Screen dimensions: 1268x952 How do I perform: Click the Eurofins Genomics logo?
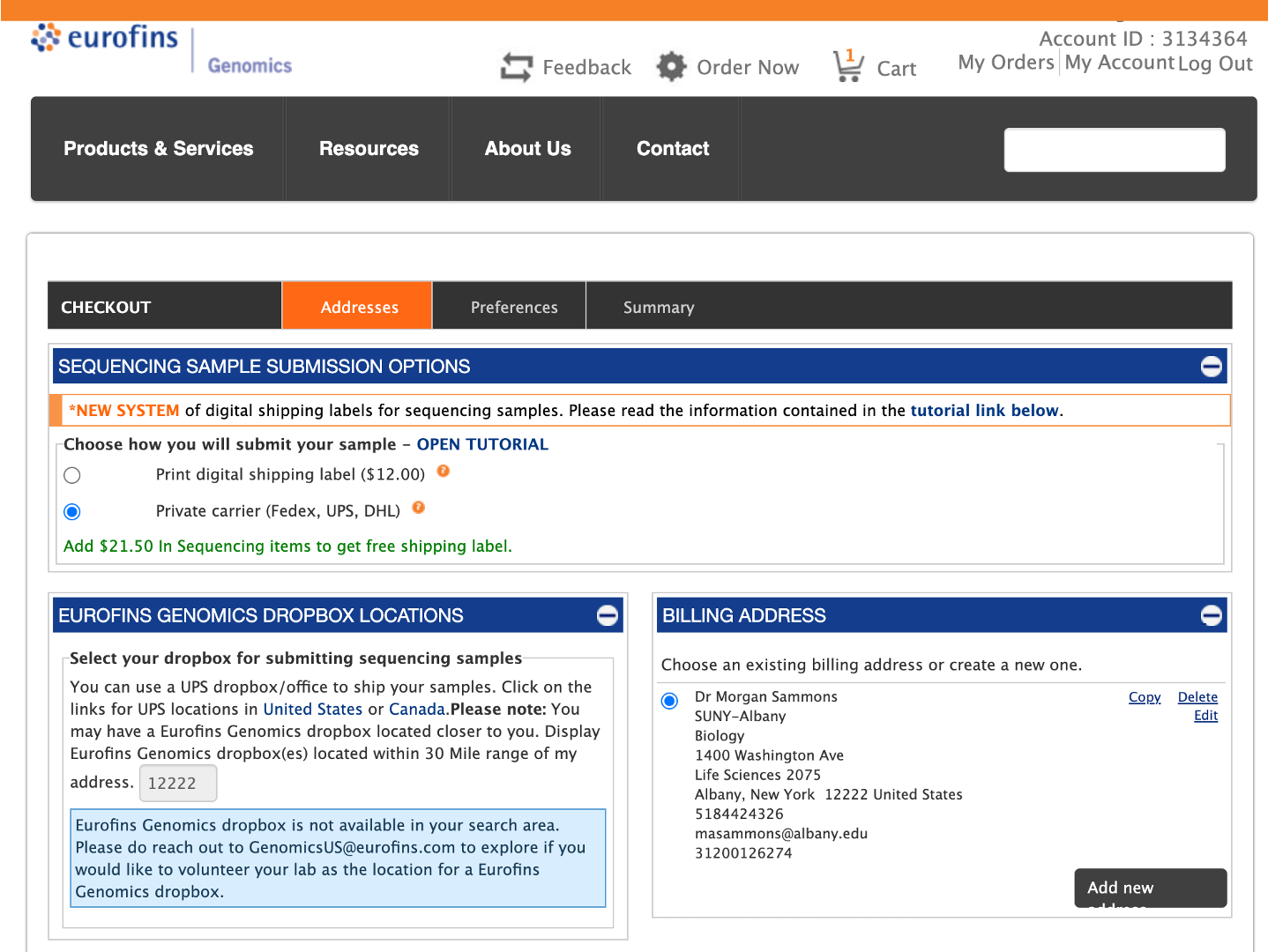click(161, 51)
